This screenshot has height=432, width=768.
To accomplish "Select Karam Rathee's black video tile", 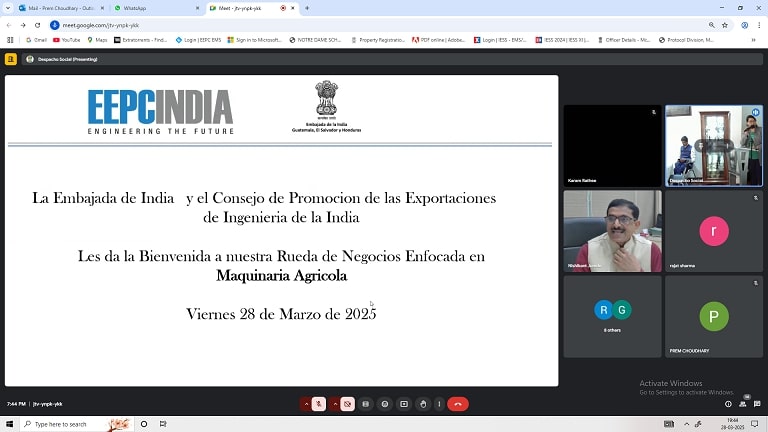I will coord(612,145).
